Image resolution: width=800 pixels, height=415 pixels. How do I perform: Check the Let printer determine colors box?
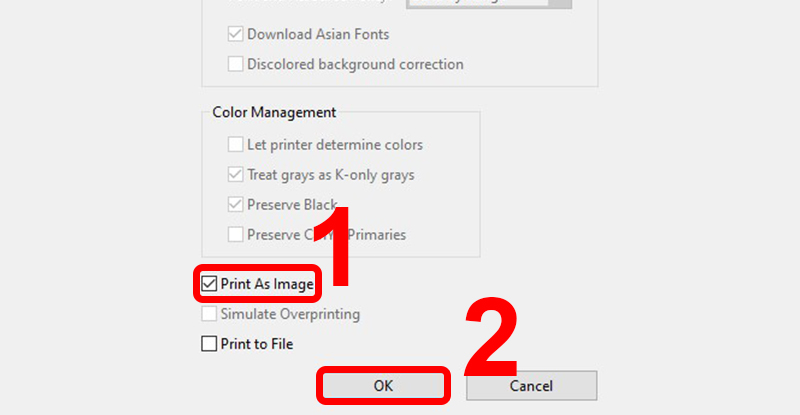click(235, 145)
